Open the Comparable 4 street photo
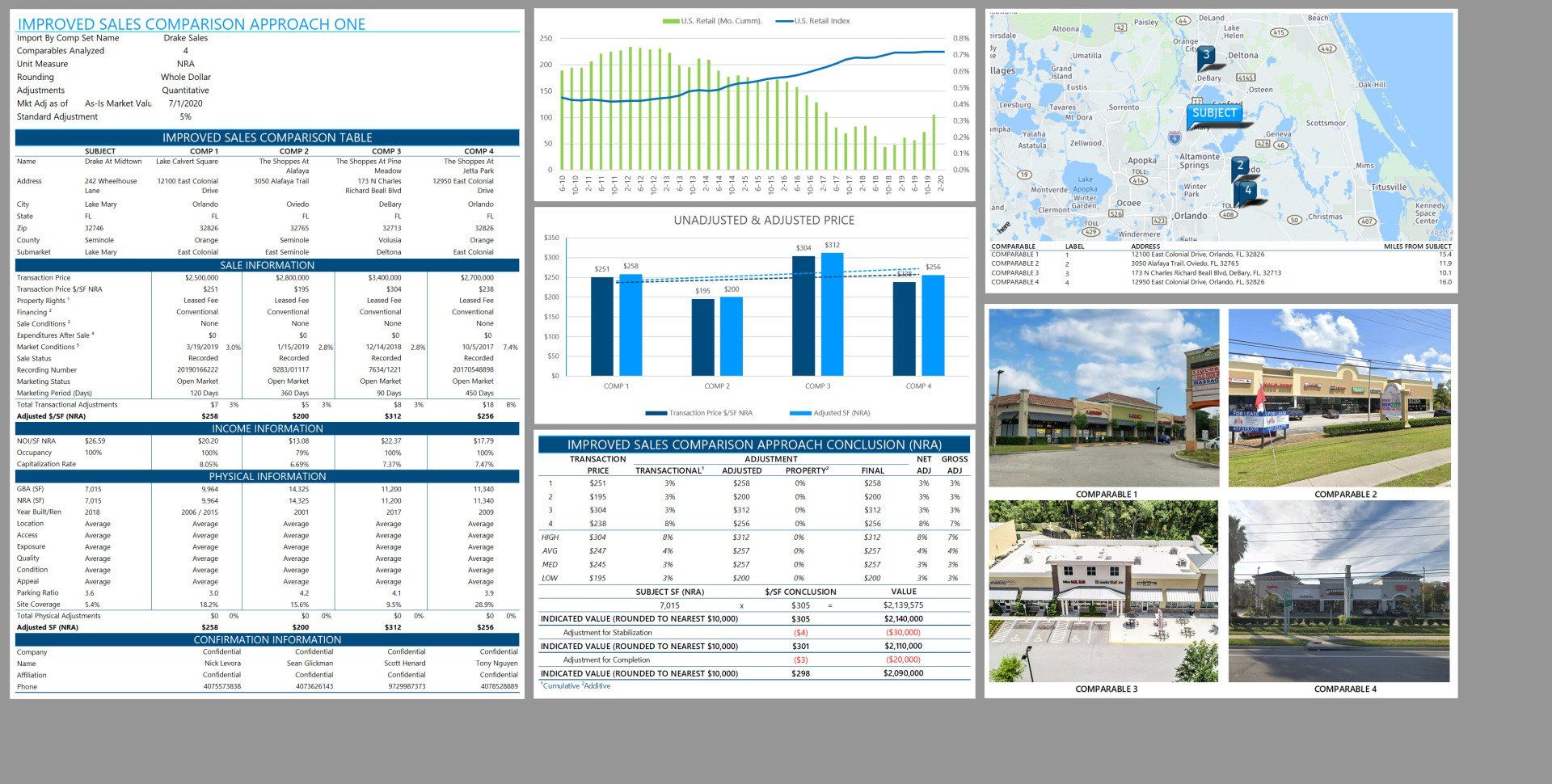The height and width of the screenshot is (784, 1552). point(1339,591)
